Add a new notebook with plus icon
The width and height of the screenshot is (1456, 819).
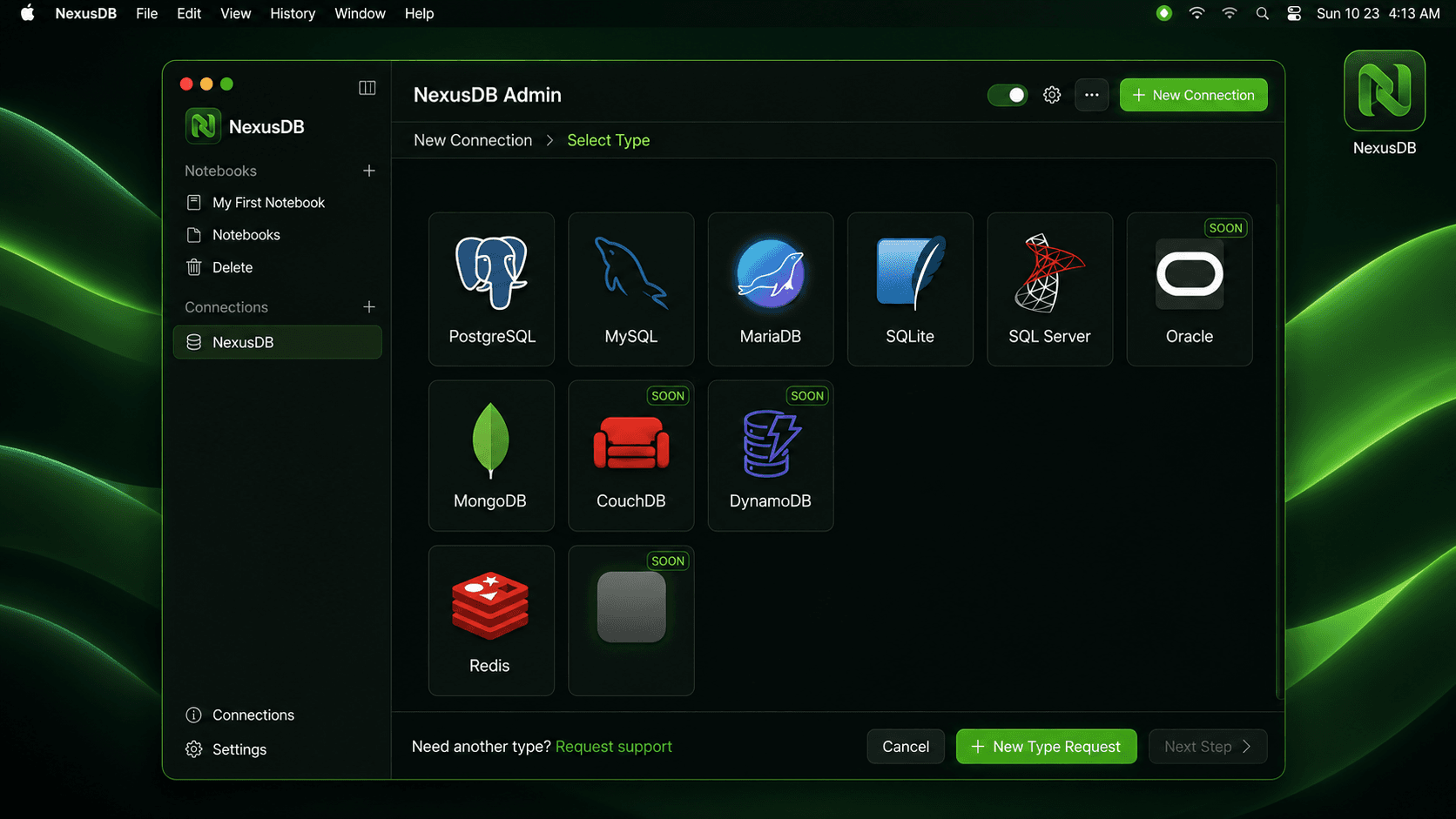(x=369, y=171)
